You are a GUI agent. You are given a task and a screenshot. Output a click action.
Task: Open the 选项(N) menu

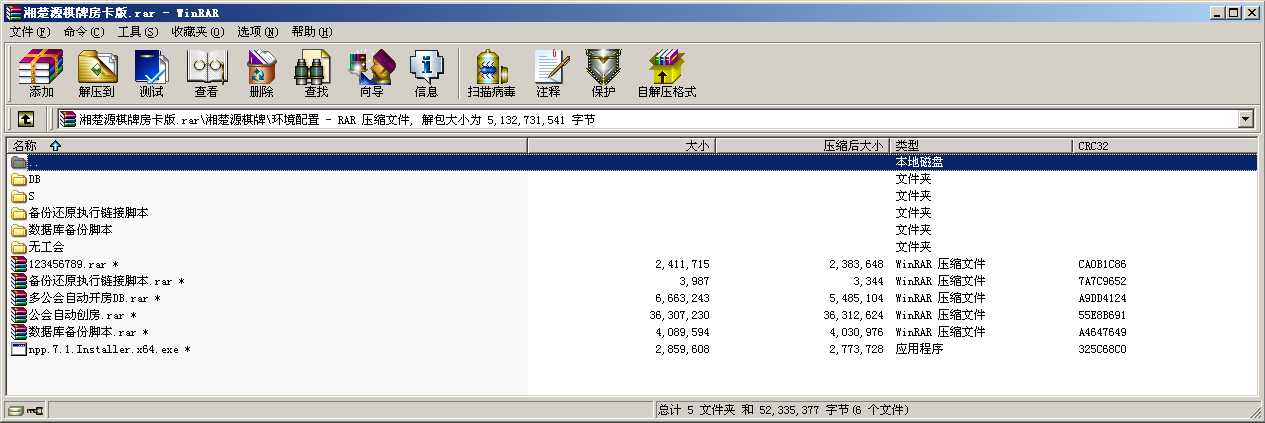click(257, 31)
